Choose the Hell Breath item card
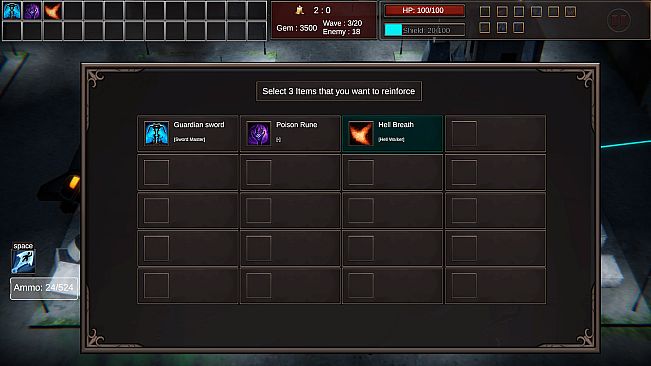This screenshot has width=651, height=366. coord(392,133)
